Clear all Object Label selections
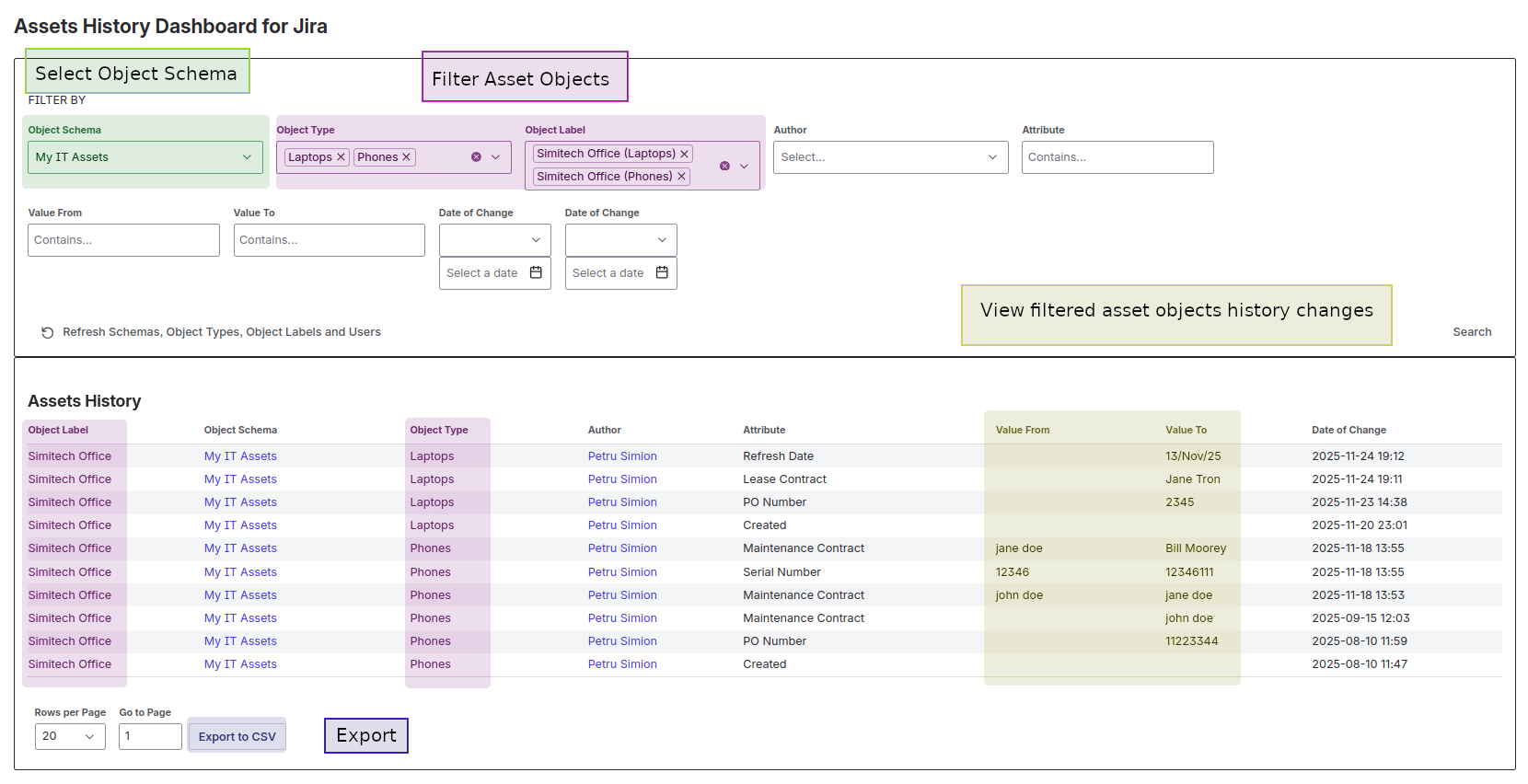The height and width of the screenshot is (784, 1528). 724,166
